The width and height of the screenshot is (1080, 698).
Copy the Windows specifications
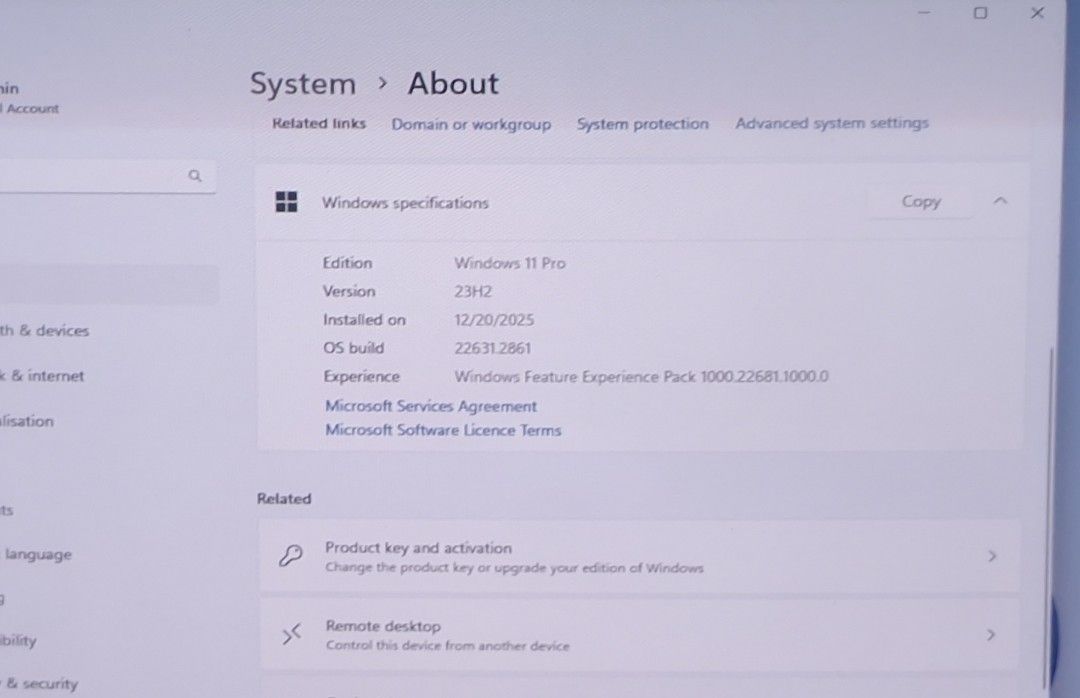920,201
